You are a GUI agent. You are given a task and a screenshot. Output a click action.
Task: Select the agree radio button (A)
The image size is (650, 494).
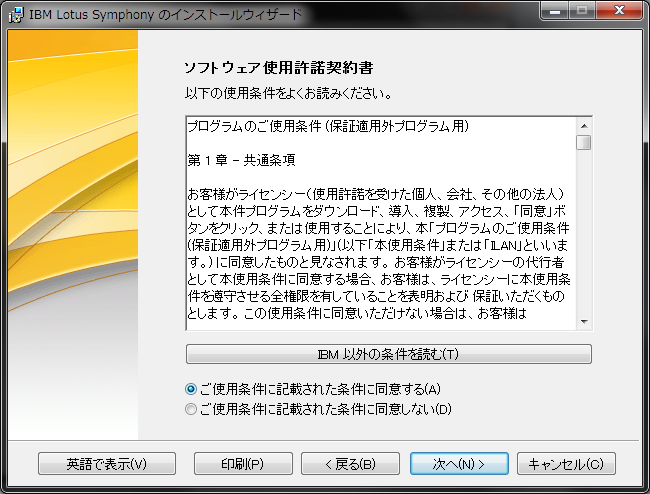[191, 389]
